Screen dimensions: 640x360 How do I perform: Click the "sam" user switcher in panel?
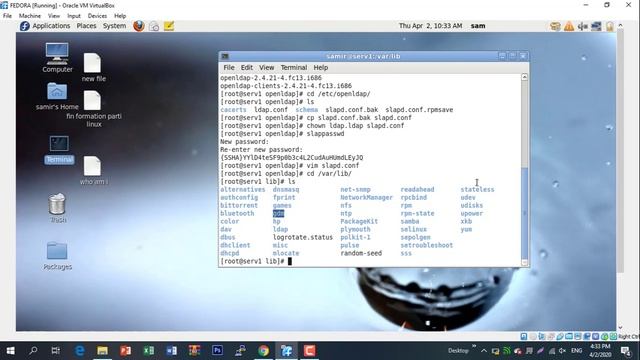click(x=478, y=26)
